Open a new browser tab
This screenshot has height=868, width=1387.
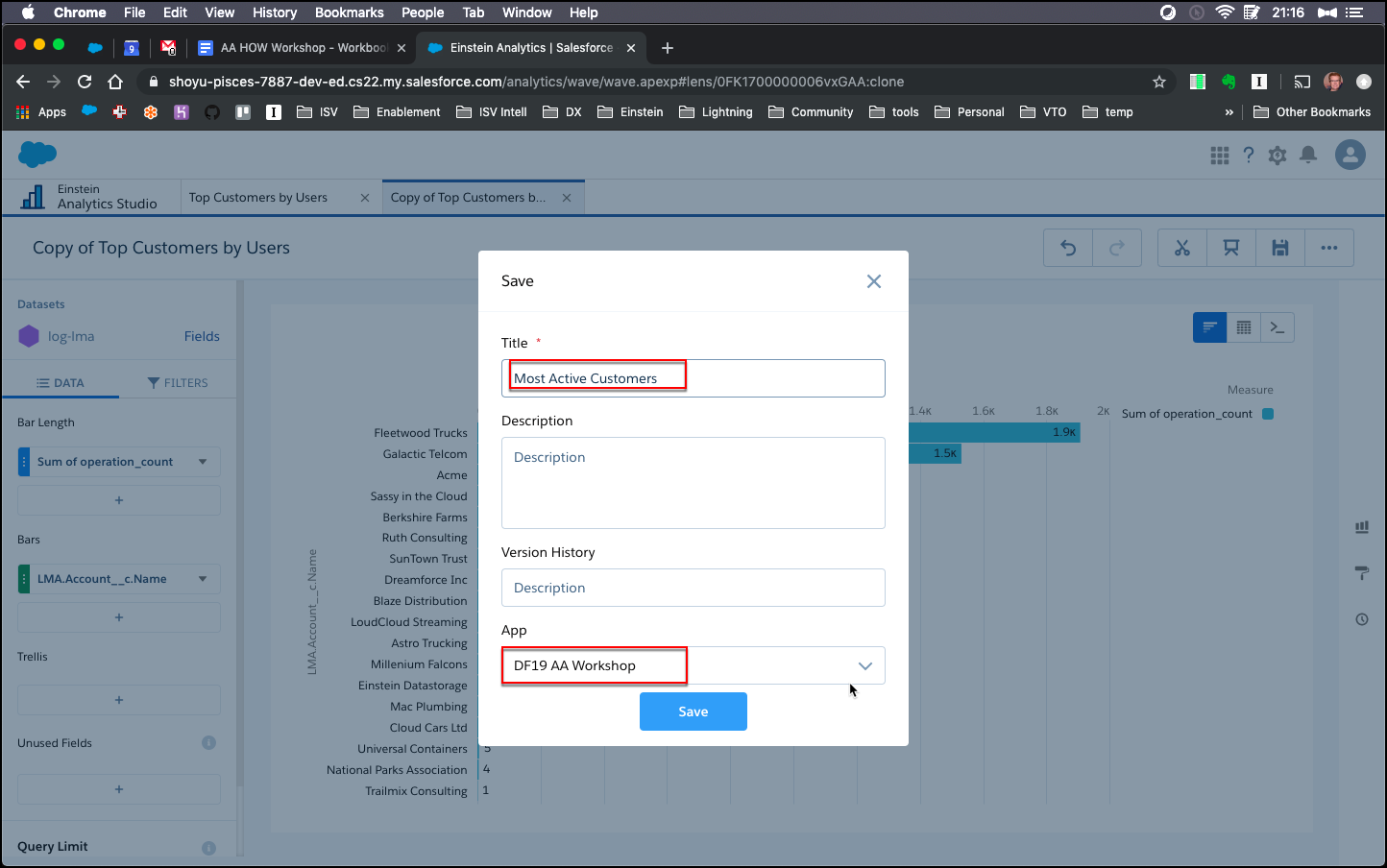[x=668, y=48]
